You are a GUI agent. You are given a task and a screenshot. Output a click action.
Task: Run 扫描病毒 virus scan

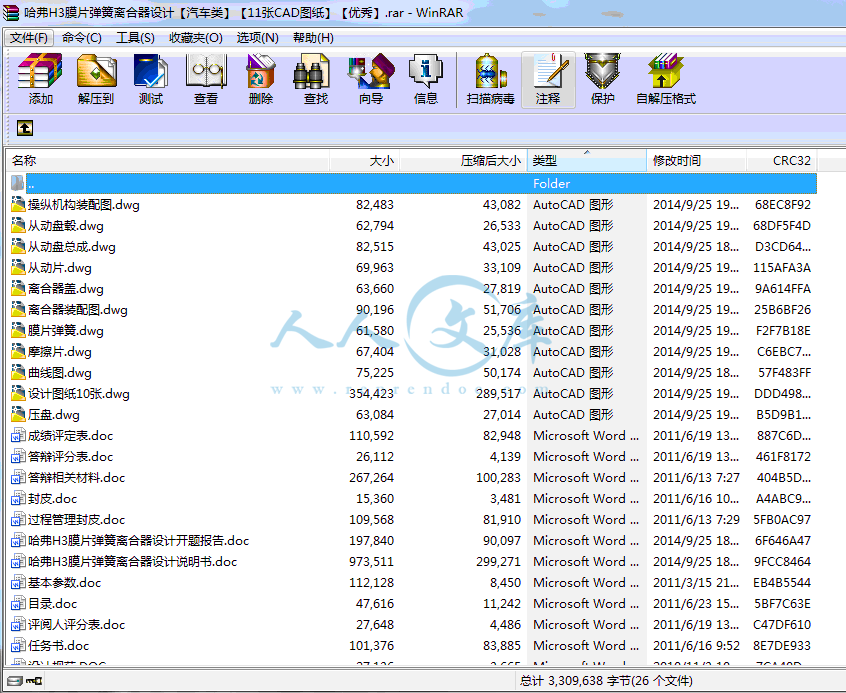click(x=490, y=79)
